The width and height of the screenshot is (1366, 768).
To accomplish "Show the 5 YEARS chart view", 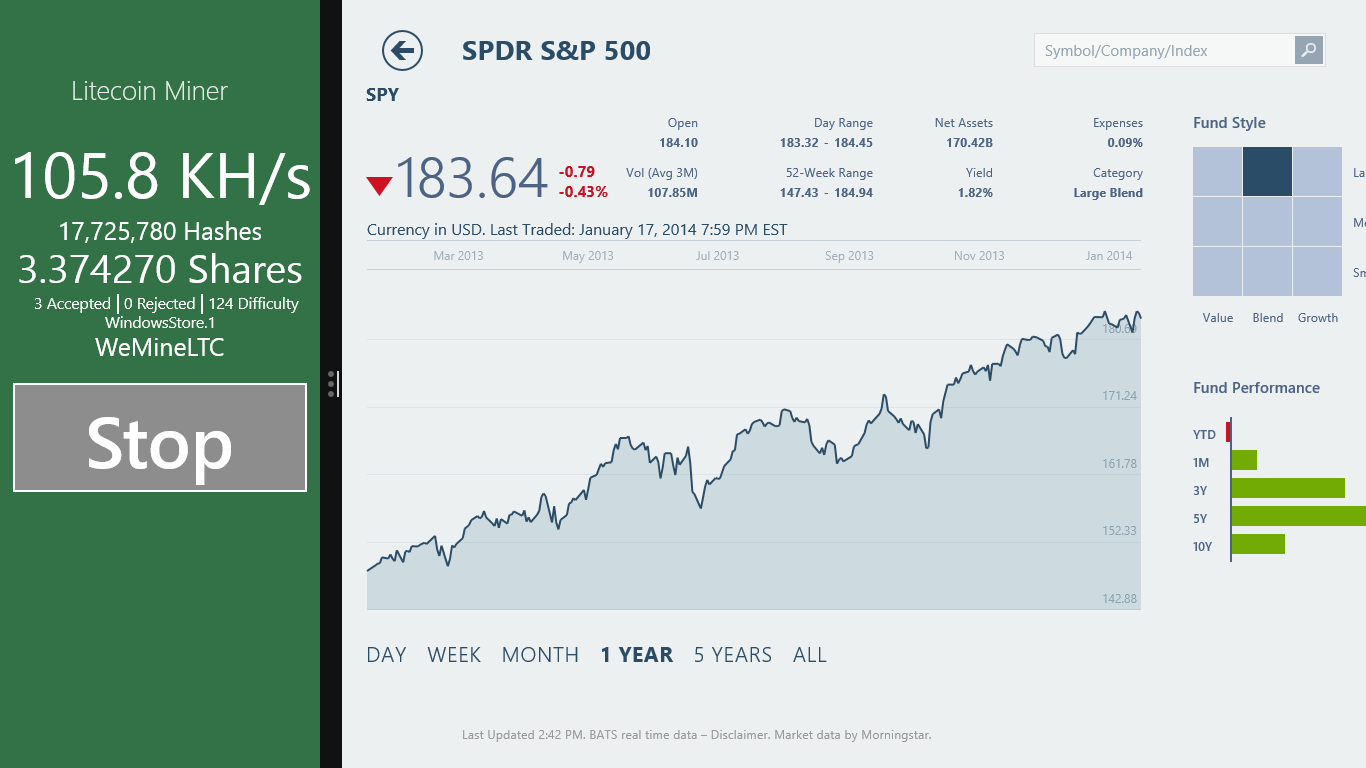I will pos(733,655).
